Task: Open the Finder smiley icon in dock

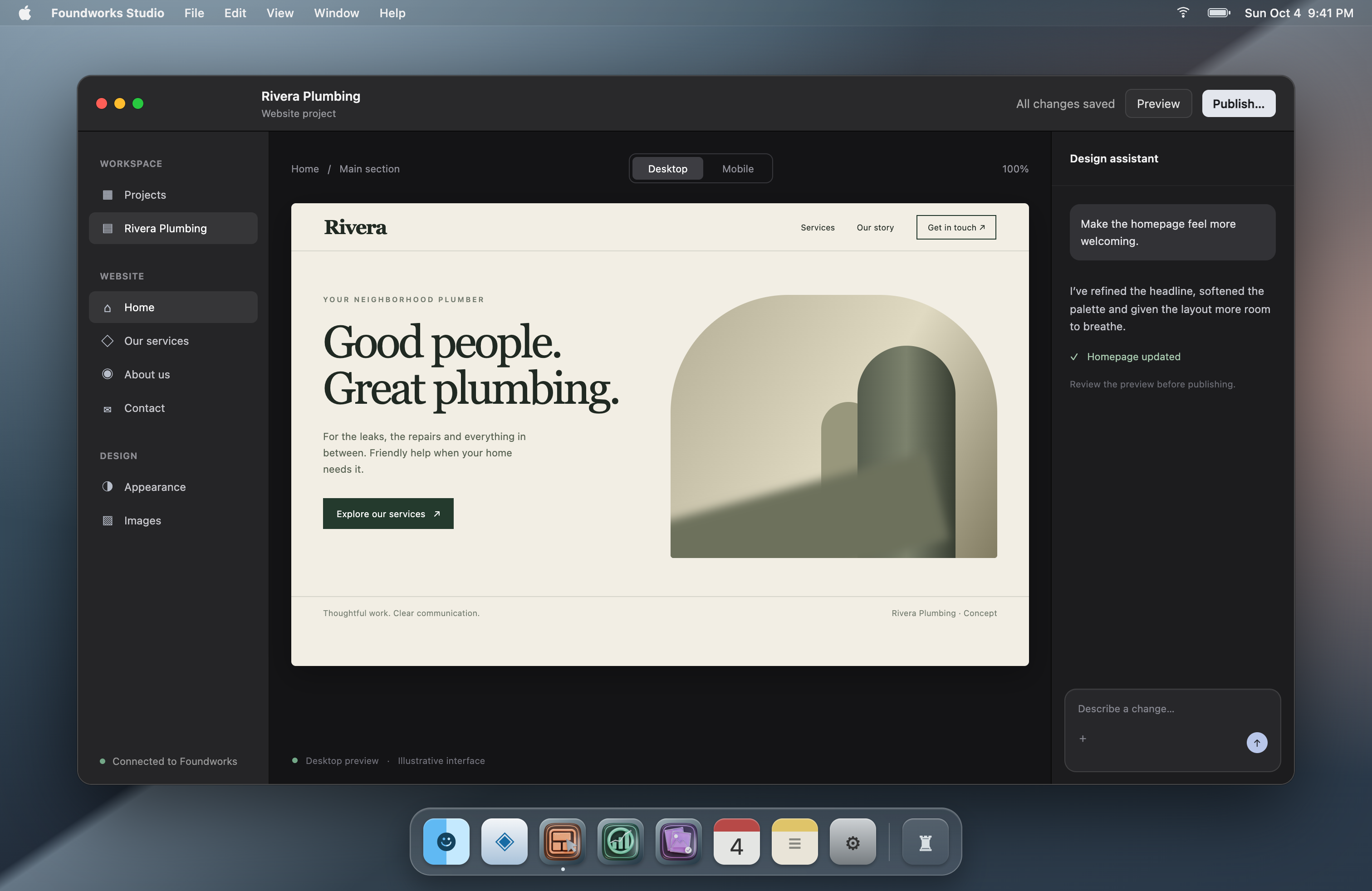Action: click(446, 842)
